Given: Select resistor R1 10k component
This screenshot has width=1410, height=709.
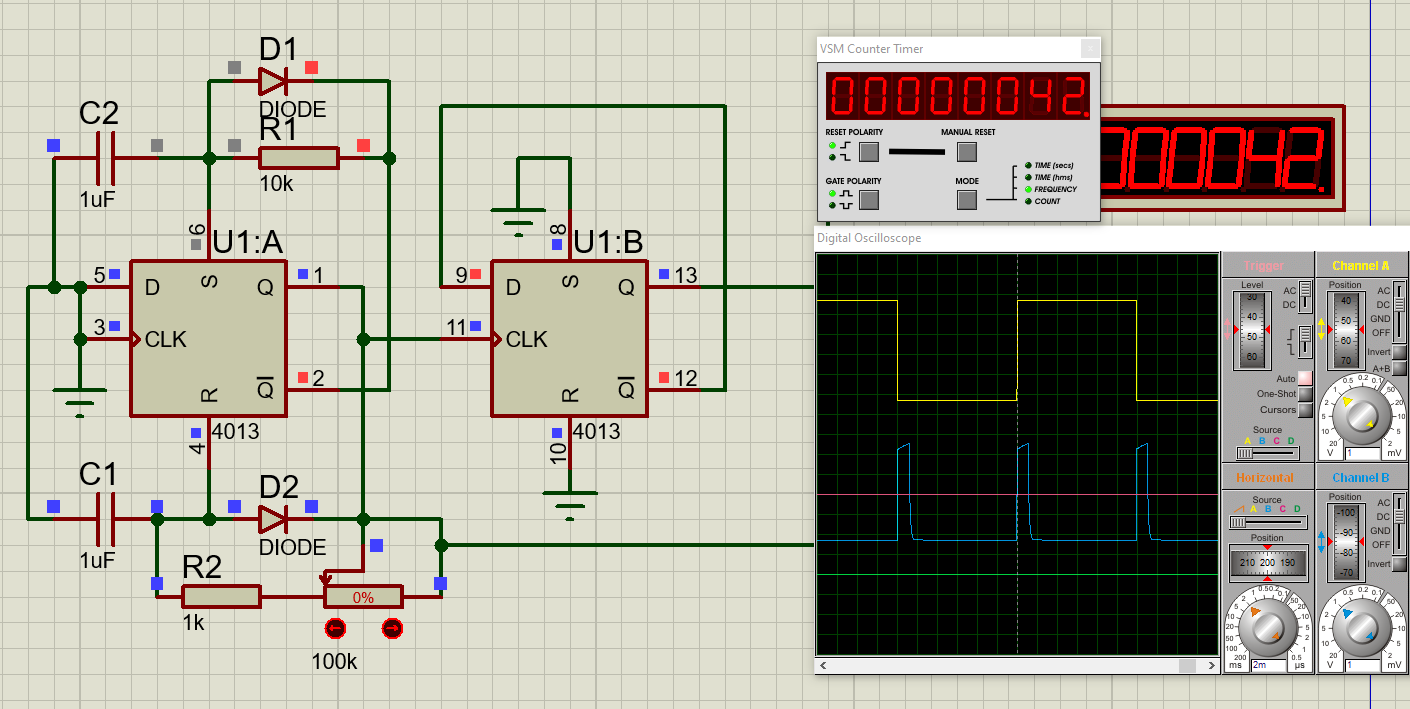Looking at the screenshot, I should pos(298,158).
